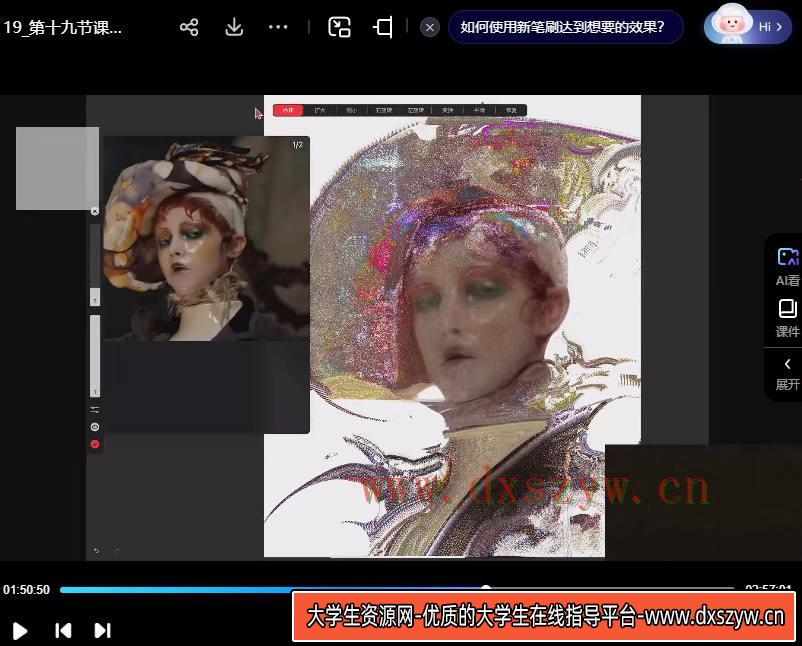The image size is (802, 646).
Task: Select the last tab in the canvas toolbar
Action: coord(511,110)
